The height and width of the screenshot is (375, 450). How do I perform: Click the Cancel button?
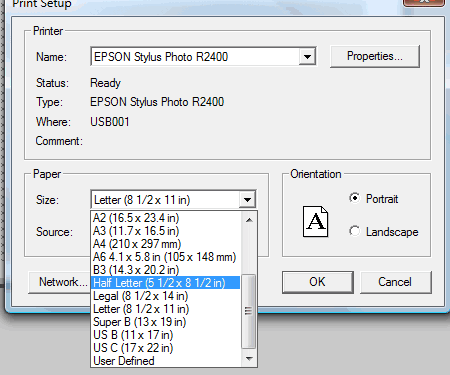(395, 282)
